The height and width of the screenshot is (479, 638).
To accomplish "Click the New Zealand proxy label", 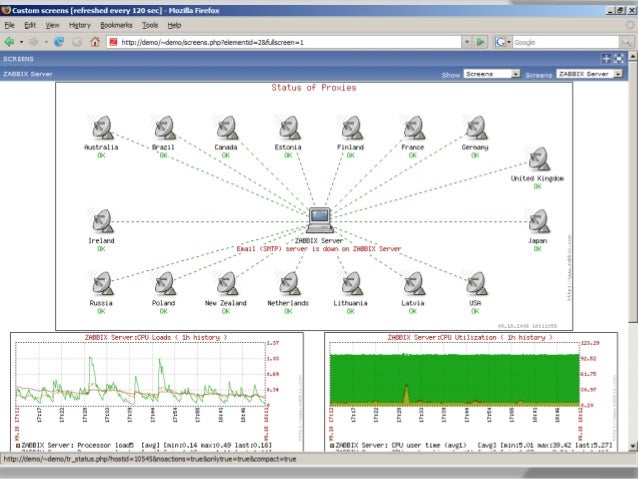I will [x=226, y=303].
